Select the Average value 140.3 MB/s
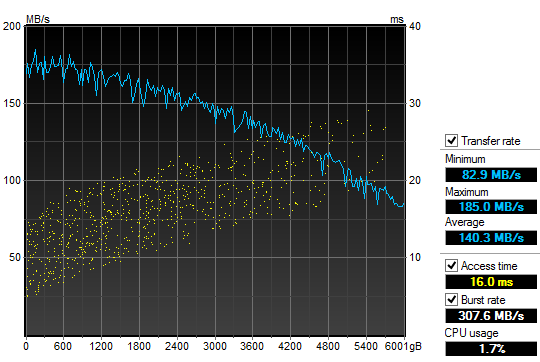This screenshot has height=362, width=540. pos(491,238)
